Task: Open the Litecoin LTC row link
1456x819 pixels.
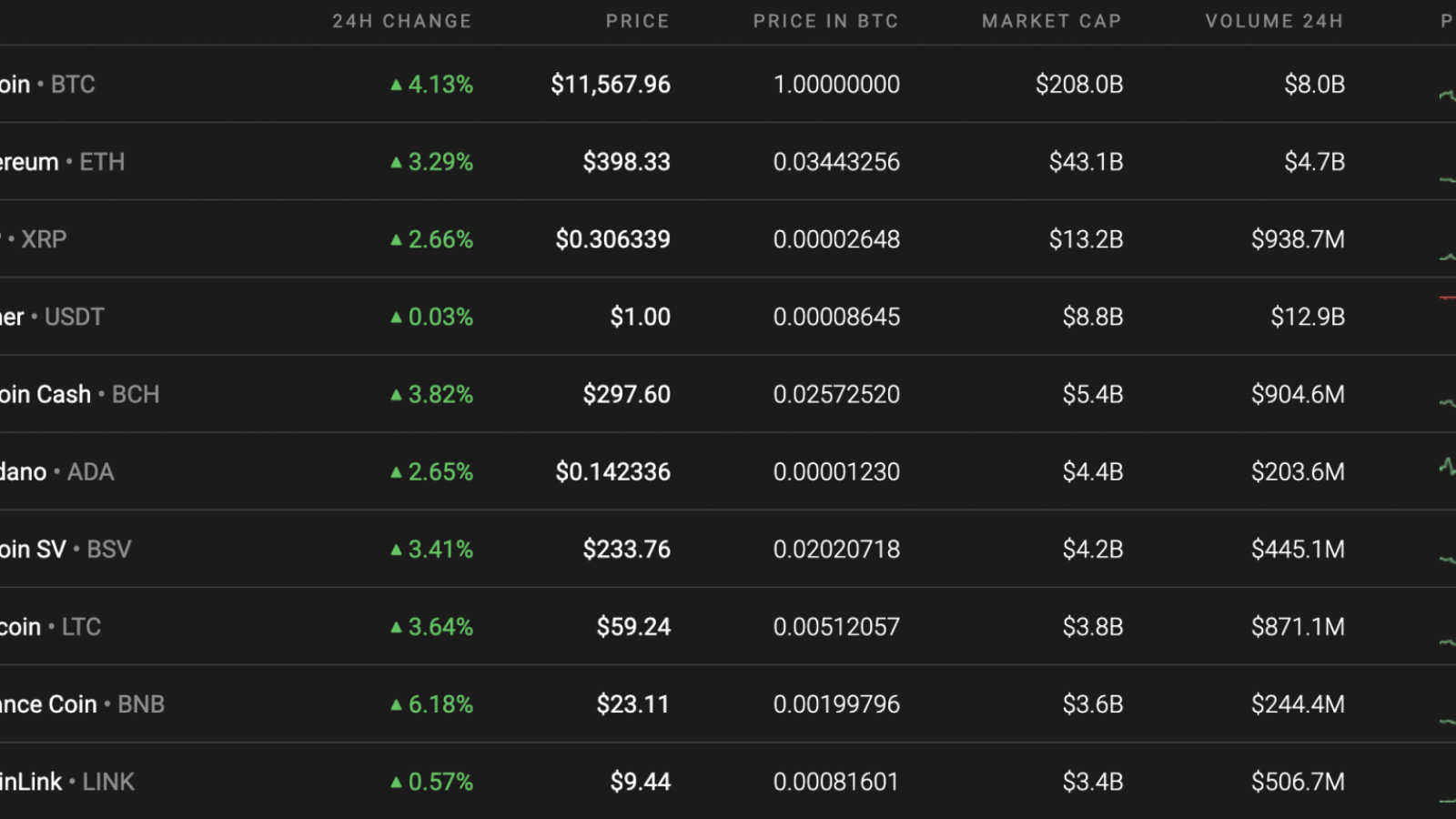Action: pyautogui.click(x=50, y=627)
